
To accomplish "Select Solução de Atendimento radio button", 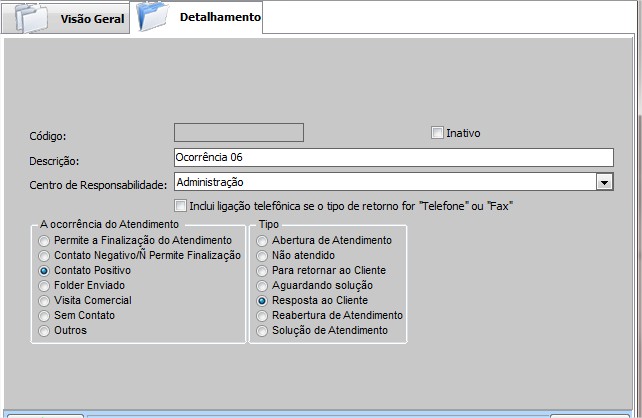I will coord(263,331).
